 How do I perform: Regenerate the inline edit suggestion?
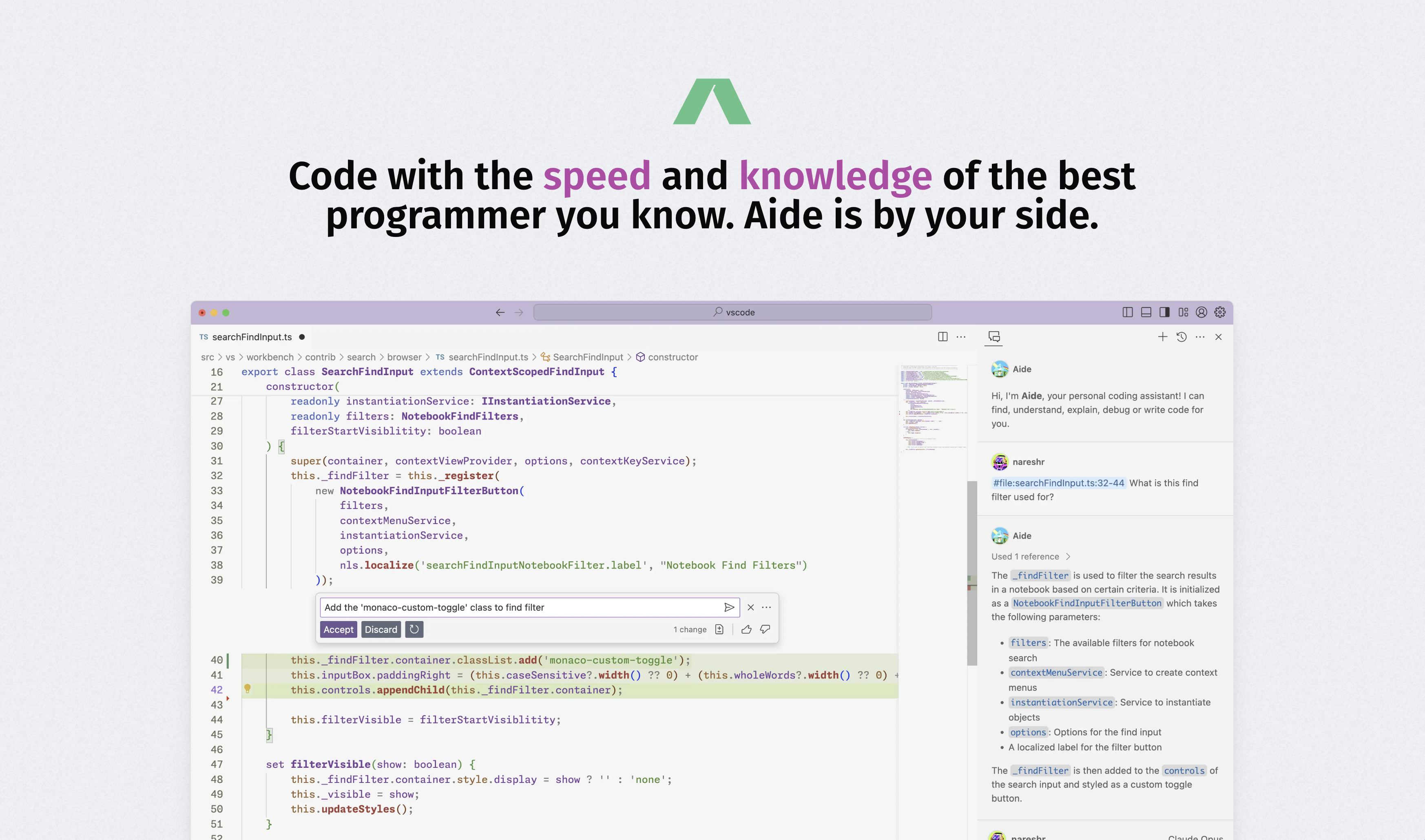414,630
